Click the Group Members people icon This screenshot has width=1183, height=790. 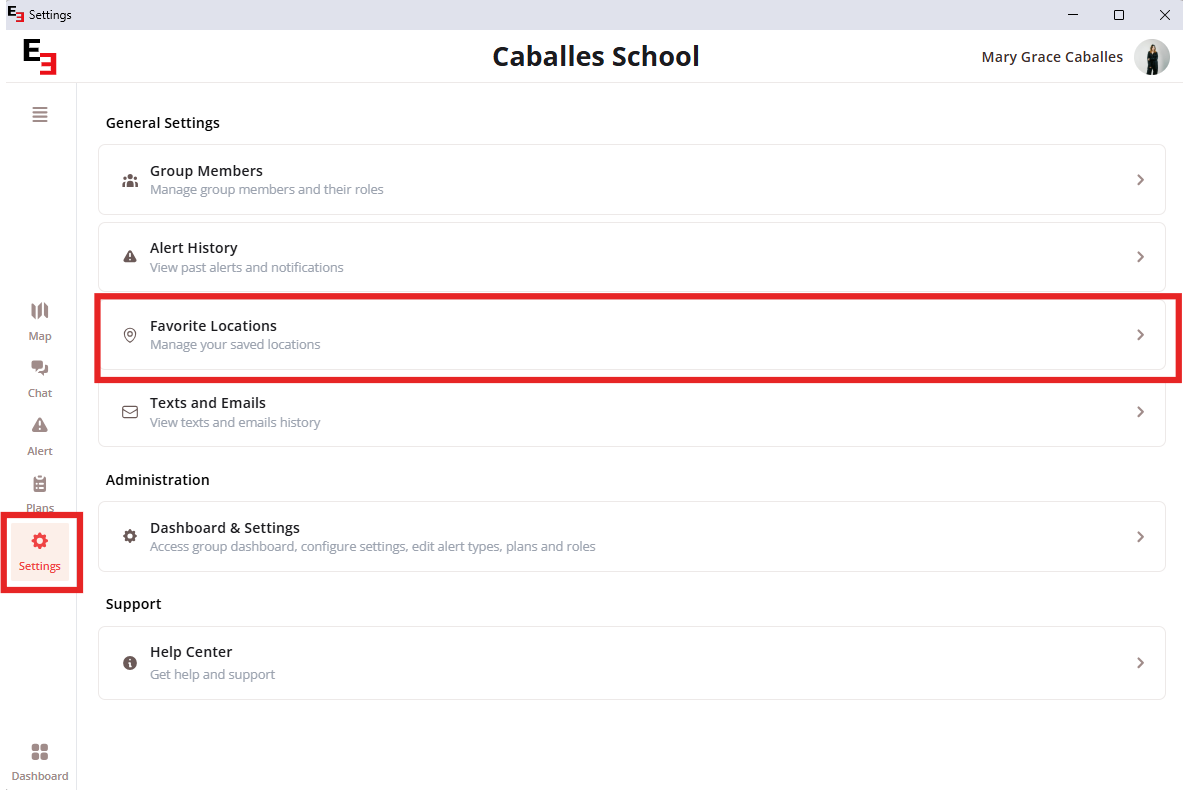coord(130,180)
